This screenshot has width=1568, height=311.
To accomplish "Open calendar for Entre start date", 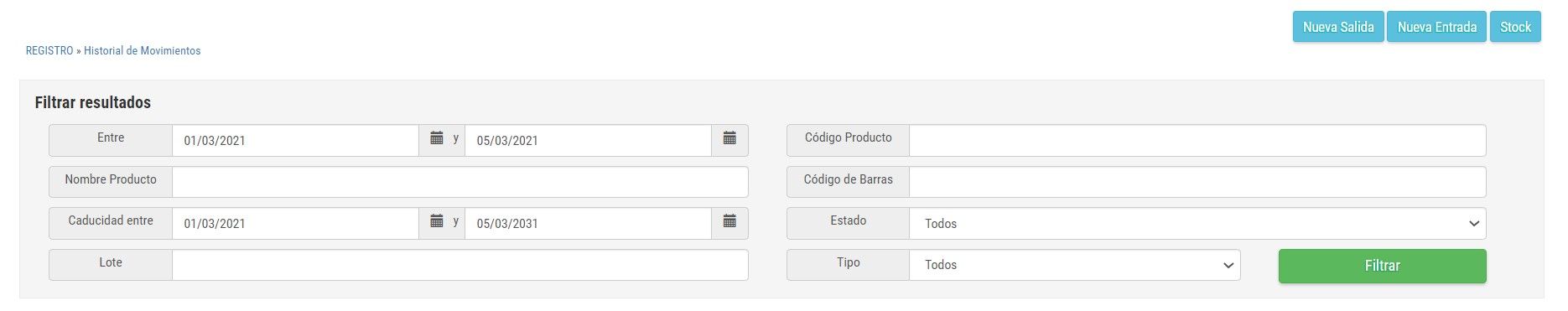I will click(437, 140).
